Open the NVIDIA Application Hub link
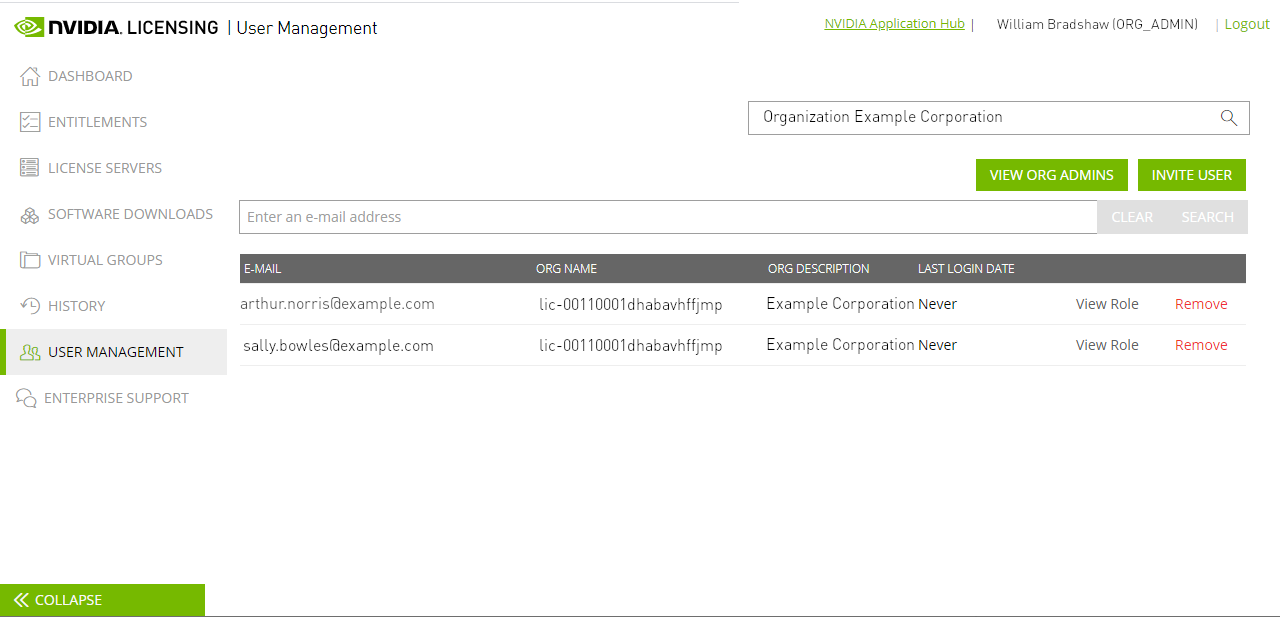1280x617 pixels. (x=893, y=23)
